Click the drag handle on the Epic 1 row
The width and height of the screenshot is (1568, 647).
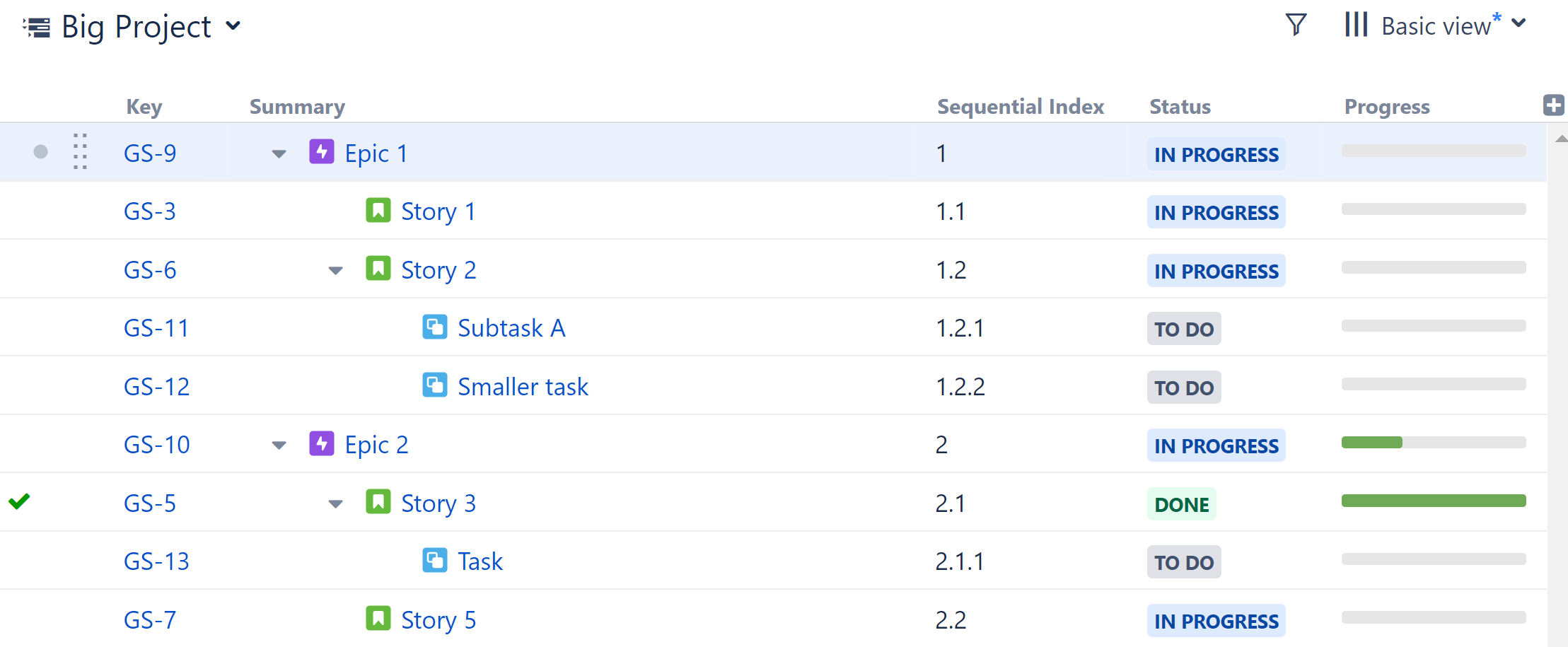[x=80, y=152]
